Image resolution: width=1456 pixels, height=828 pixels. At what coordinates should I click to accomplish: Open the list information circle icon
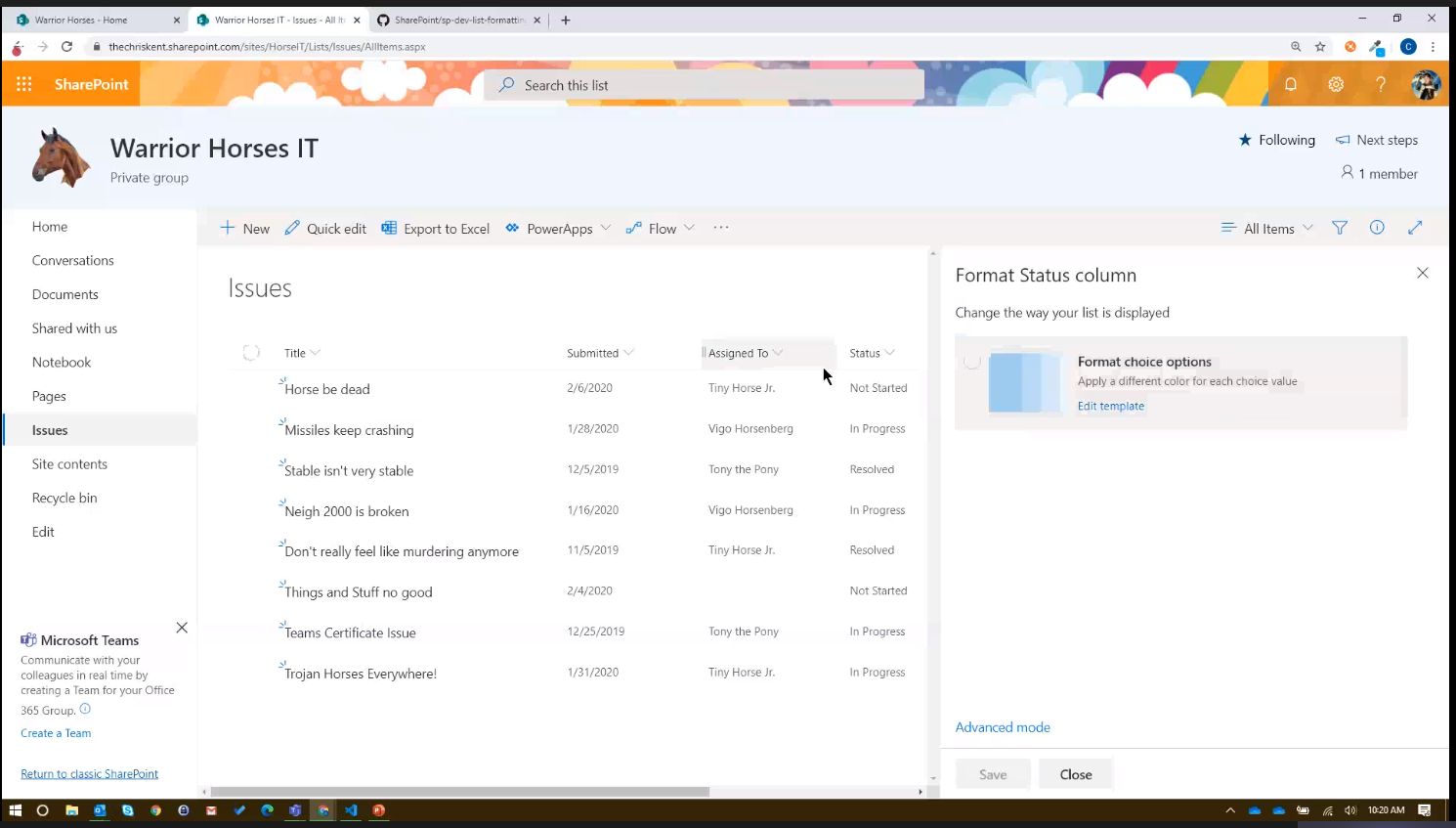1377,228
